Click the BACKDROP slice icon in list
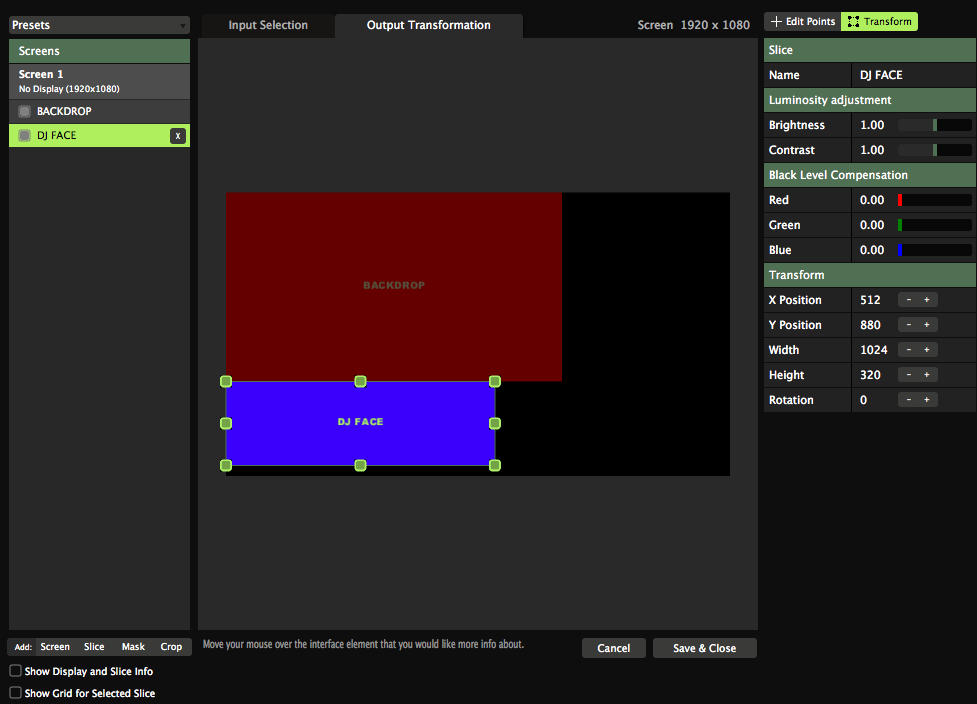 pyautogui.click(x=24, y=111)
